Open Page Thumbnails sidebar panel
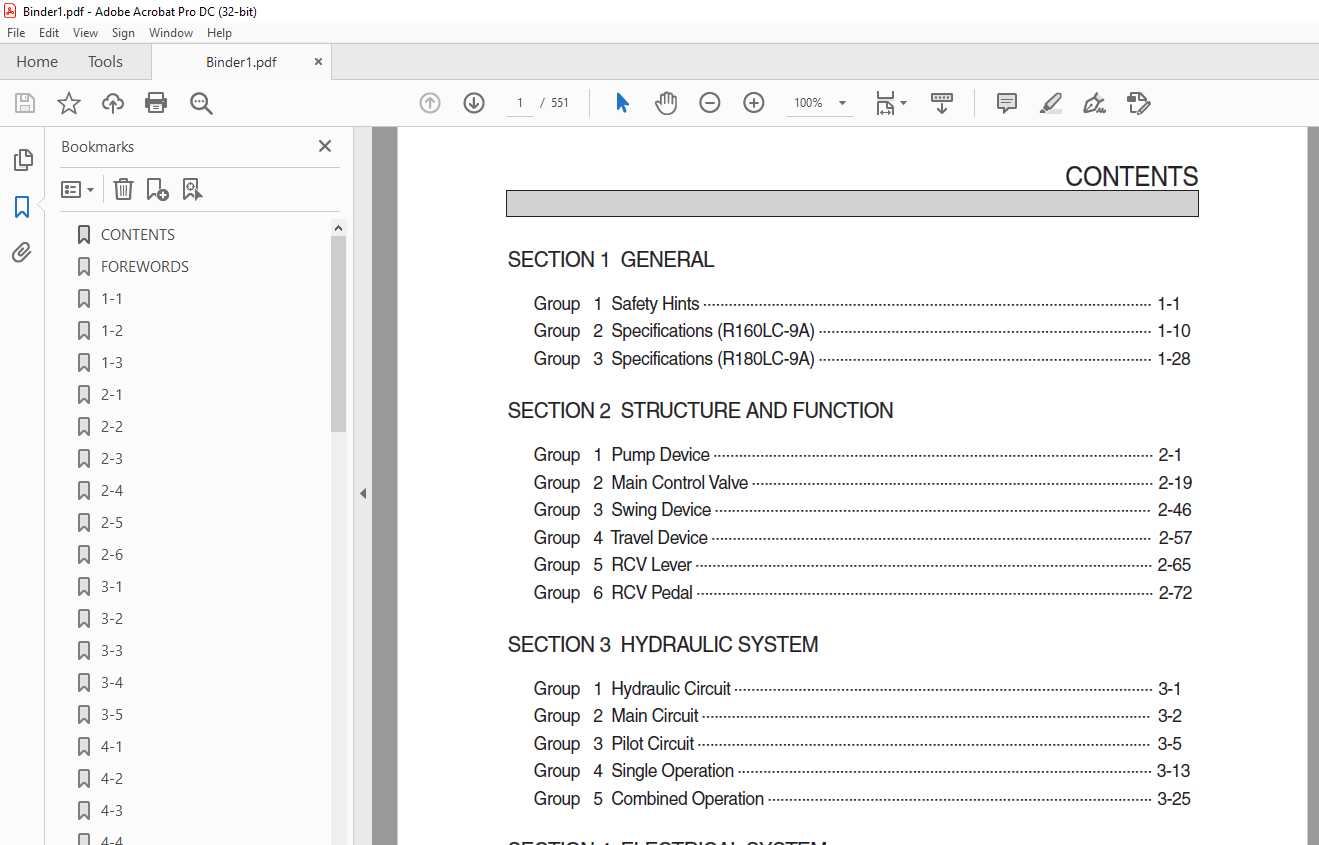Image resolution: width=1319 pixels, height=845 pixels. coord(22,160)
